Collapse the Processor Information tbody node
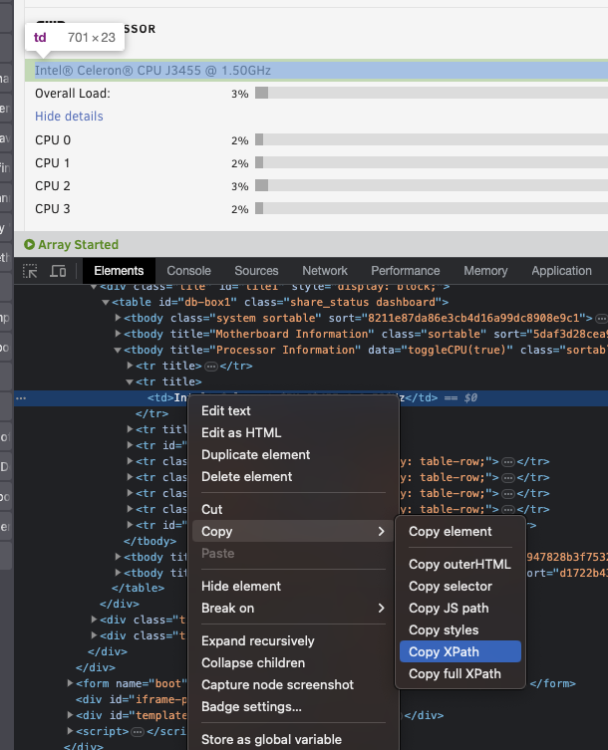This screenshot has width=608, height=750. coord(118,350)
